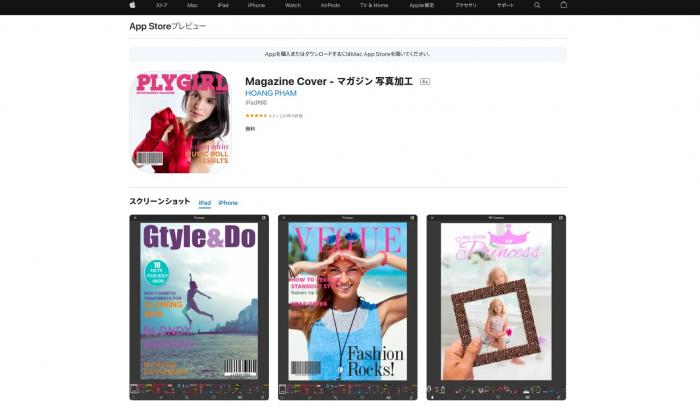Open the TV & Home menu item
This screenshot has height=411, width=700.
coord(374,5)
